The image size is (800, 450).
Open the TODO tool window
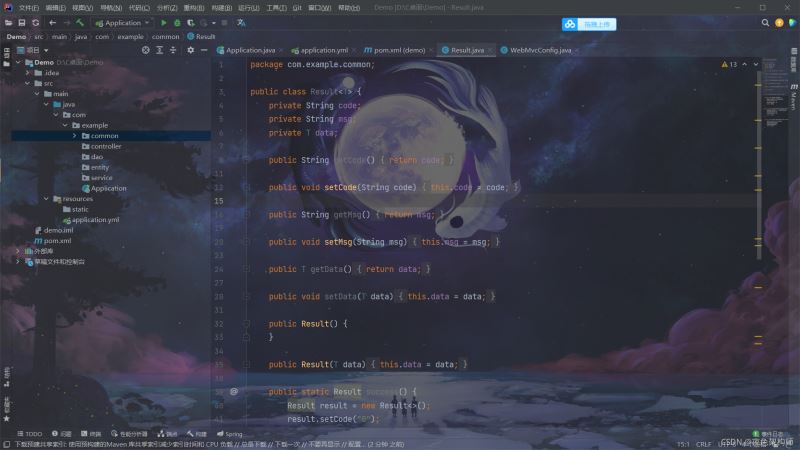coord(30,434)
